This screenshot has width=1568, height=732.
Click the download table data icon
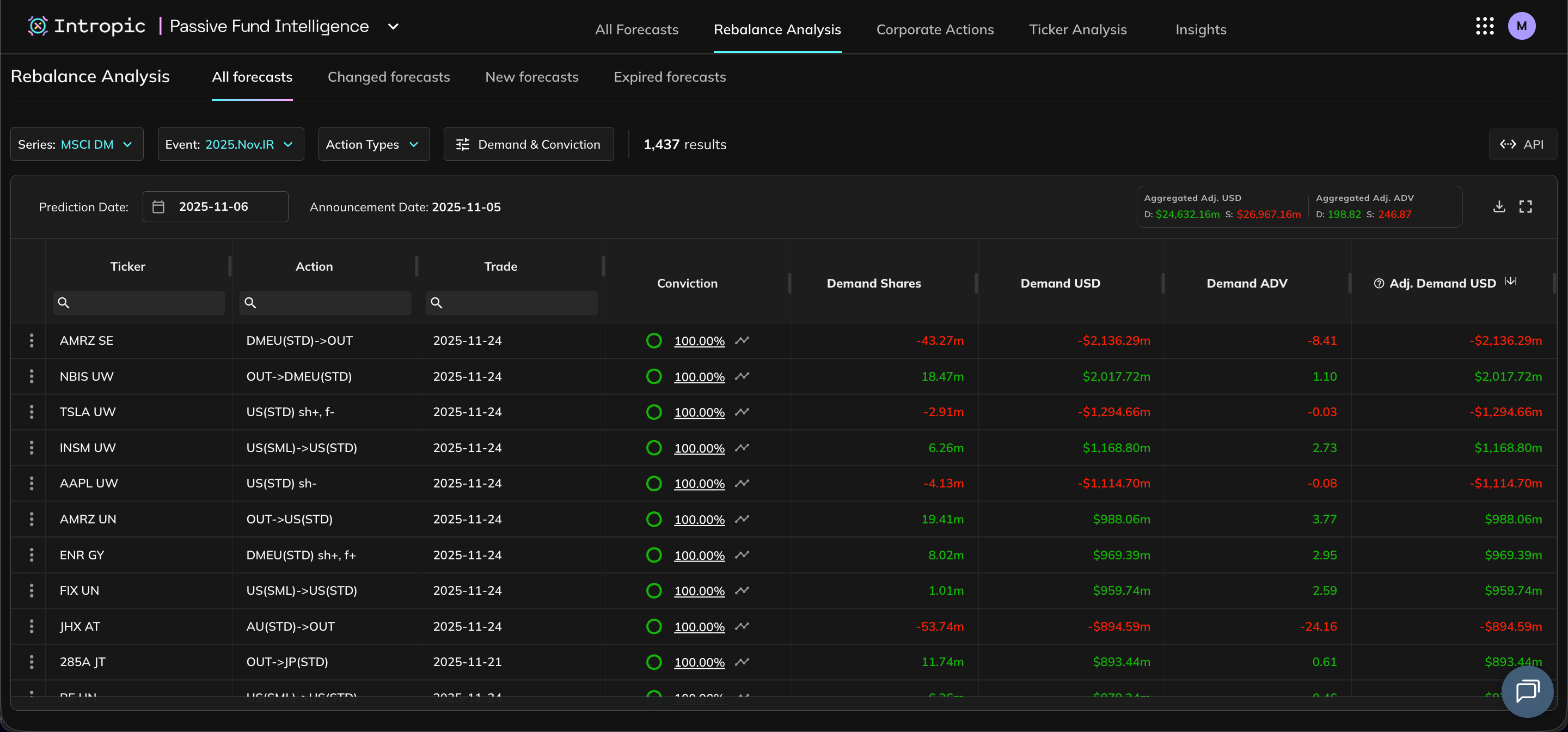pyautogui.click(x=1499, y=206)
